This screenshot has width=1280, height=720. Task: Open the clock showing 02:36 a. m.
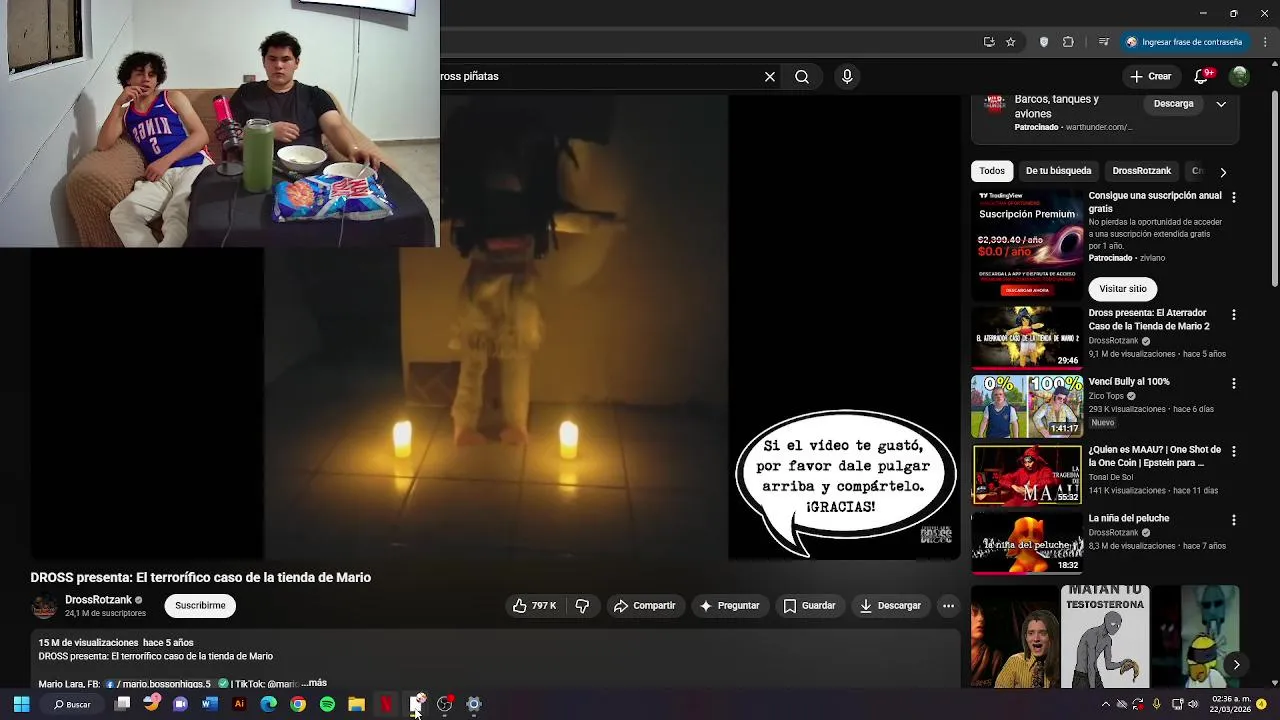pyautogui.click(x=1231, y=704)
